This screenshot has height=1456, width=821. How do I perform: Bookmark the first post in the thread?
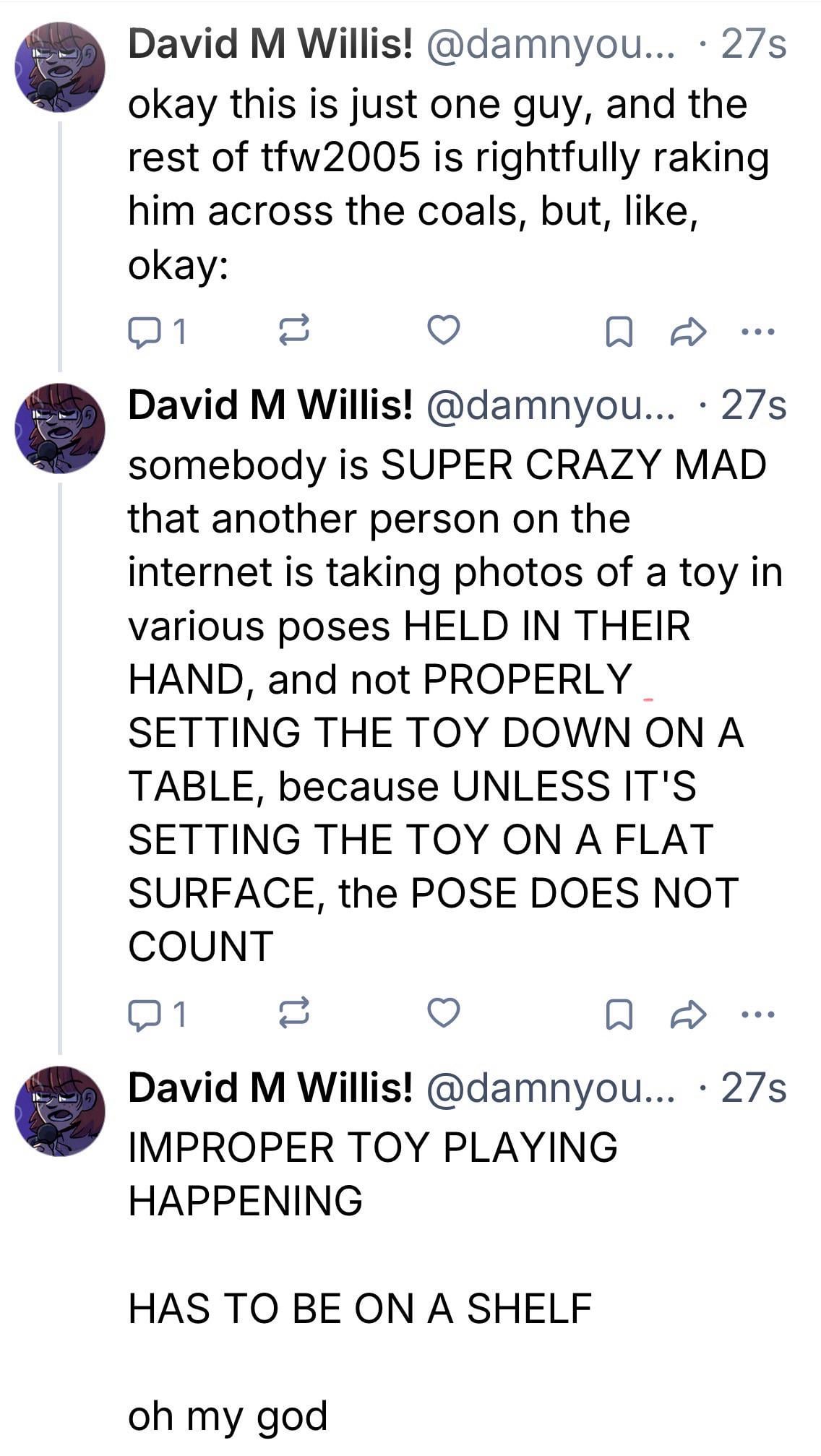[x=619, y=332]
